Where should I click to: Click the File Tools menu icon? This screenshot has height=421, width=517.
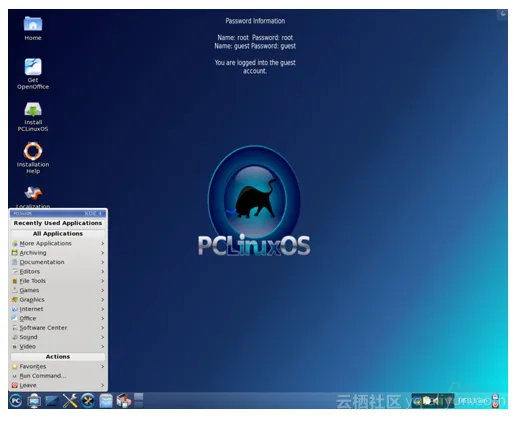pyautogui.click(x=15, y=281)
